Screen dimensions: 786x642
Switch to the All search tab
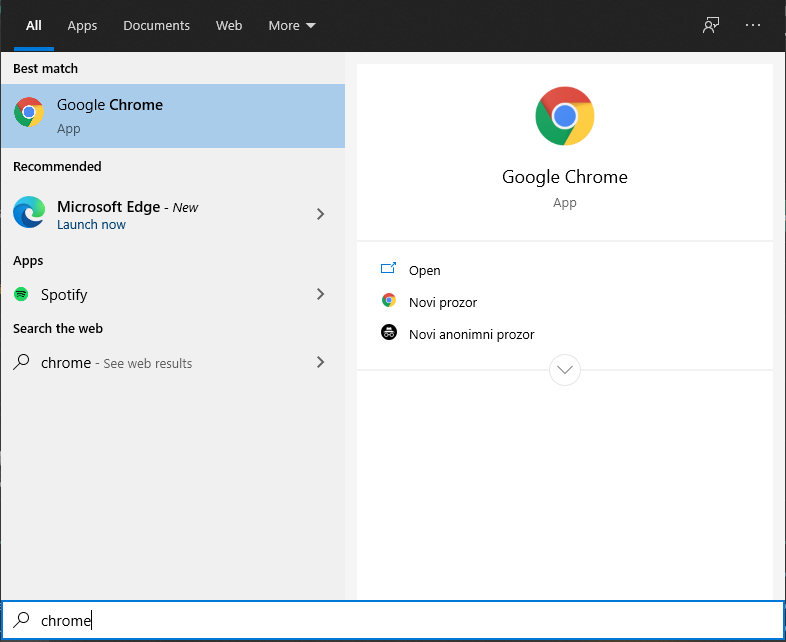point(34,26)
